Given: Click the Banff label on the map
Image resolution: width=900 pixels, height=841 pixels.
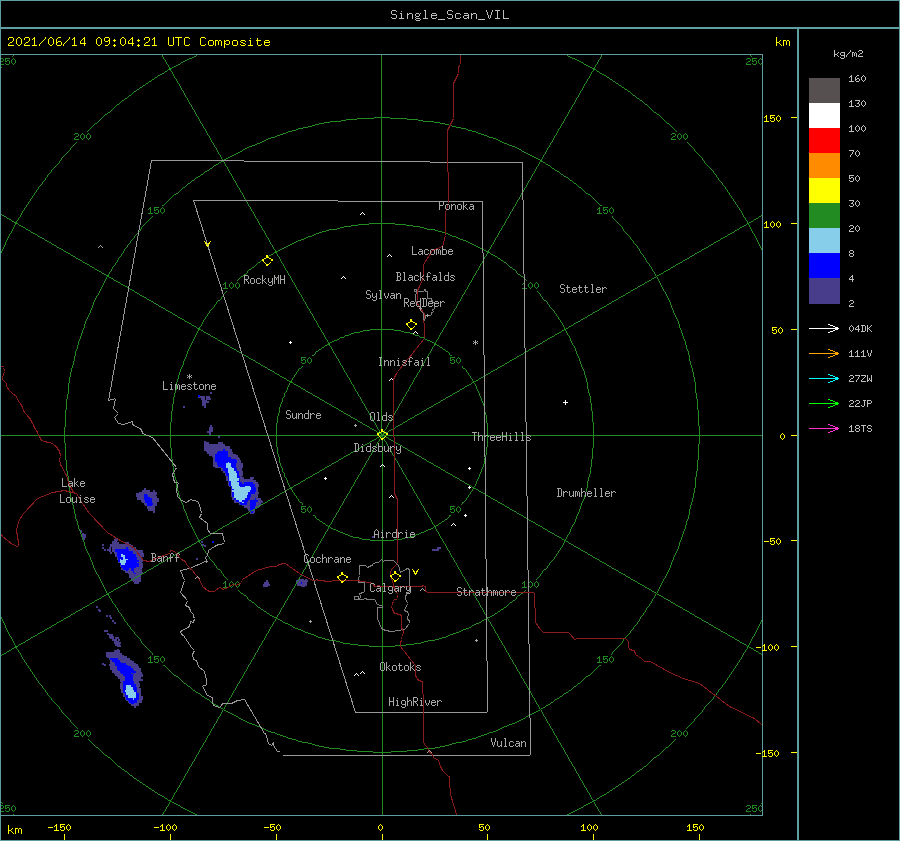Looking at the screenshot, I should coord(165,557).
